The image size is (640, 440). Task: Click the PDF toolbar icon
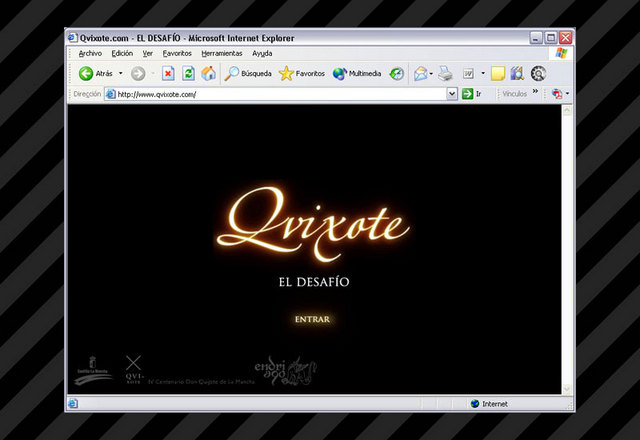pos(557,94)
